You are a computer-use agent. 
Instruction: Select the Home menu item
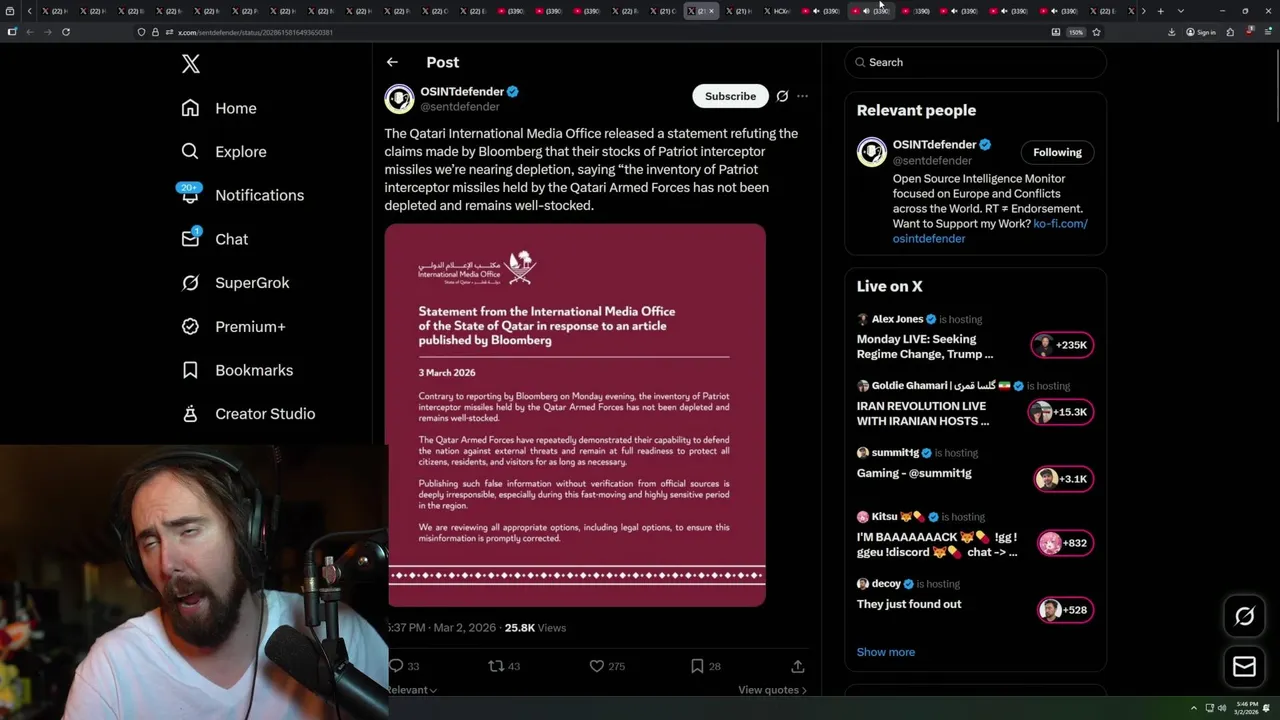point(236,108)
